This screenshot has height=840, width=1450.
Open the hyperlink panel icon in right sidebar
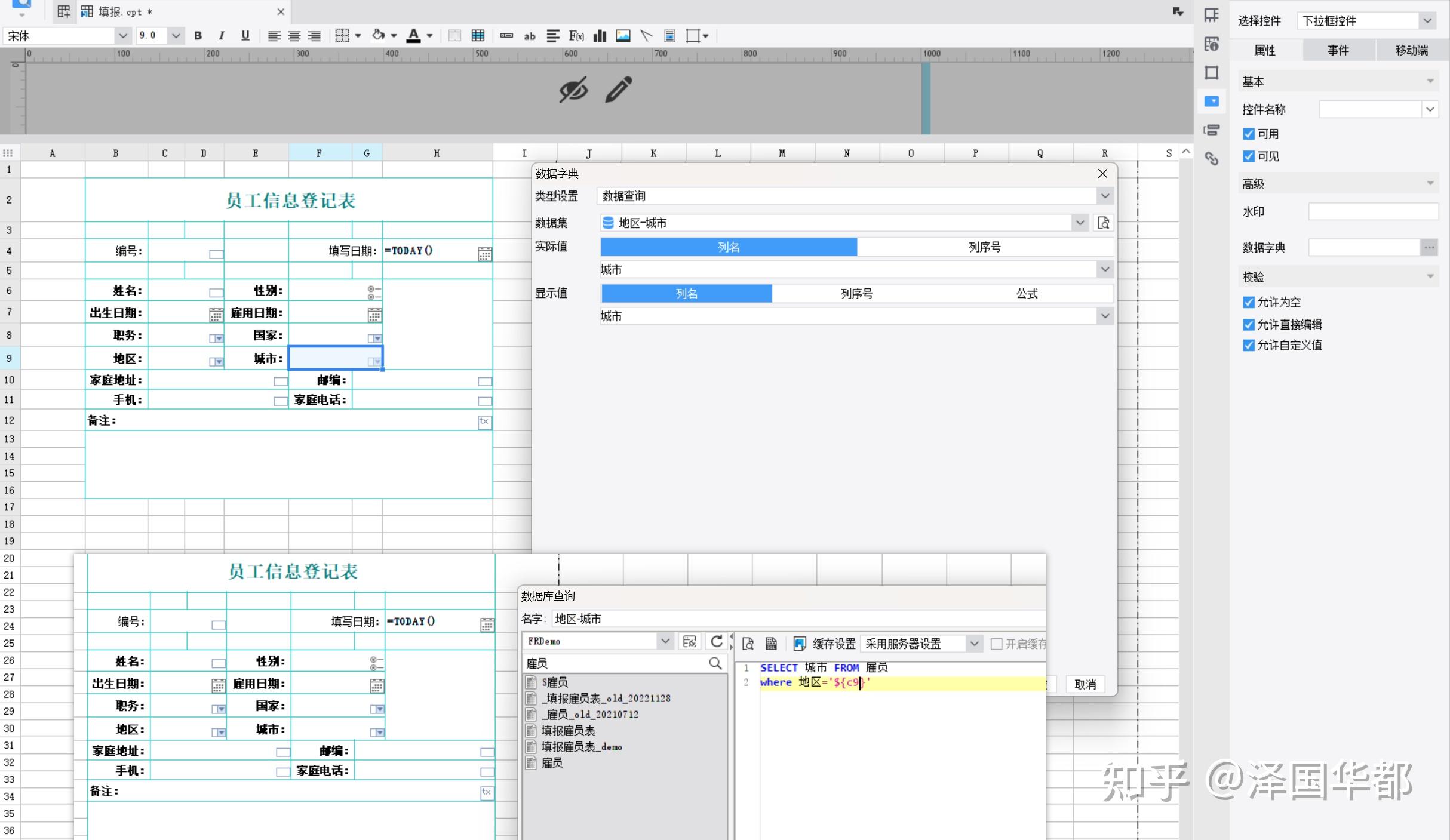pos(1212,158)
